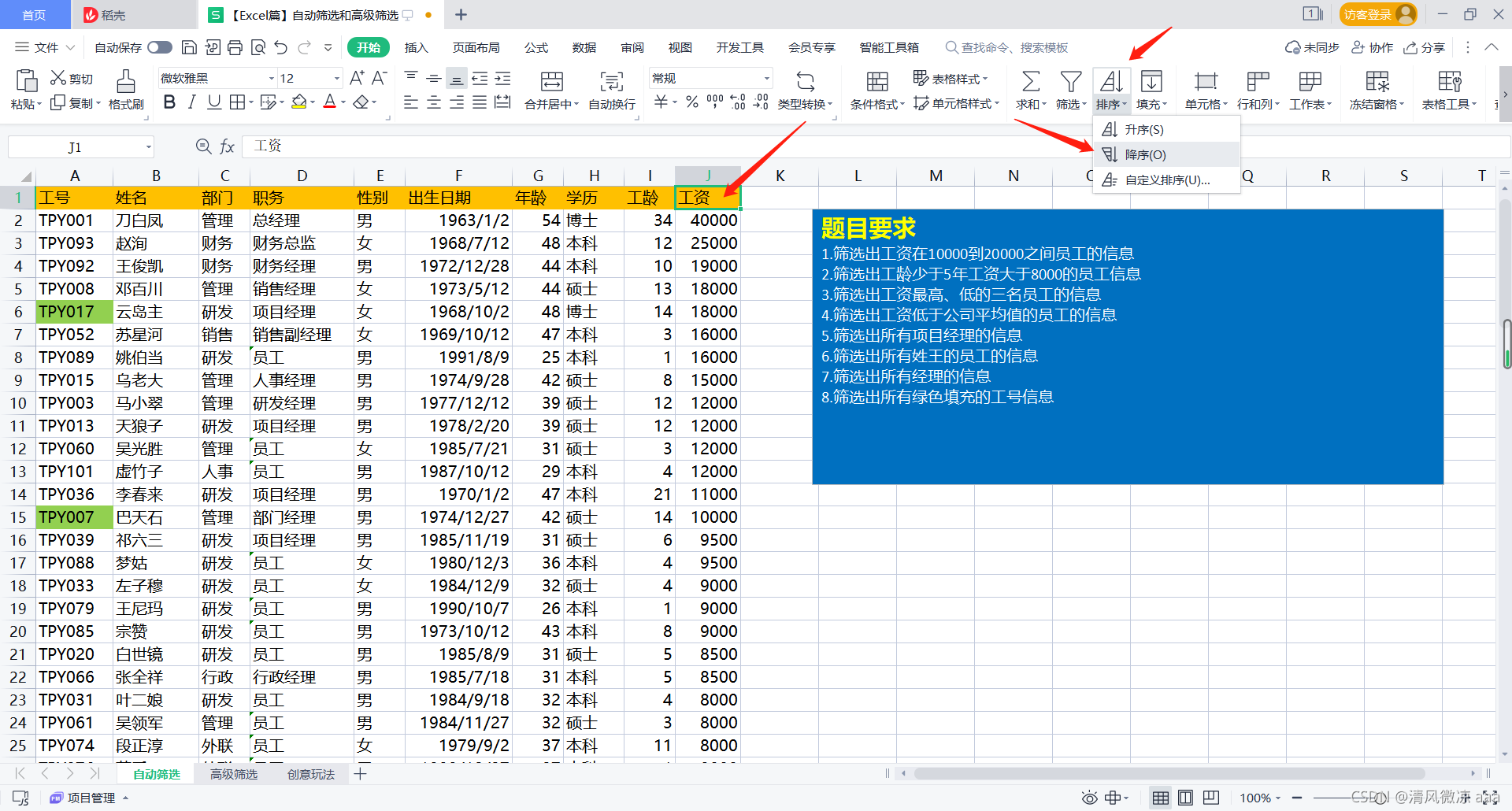Toggle eye protection mode icon in status bar
This screenshot has height=811, width=1512.
click(x=1089, y=798)
